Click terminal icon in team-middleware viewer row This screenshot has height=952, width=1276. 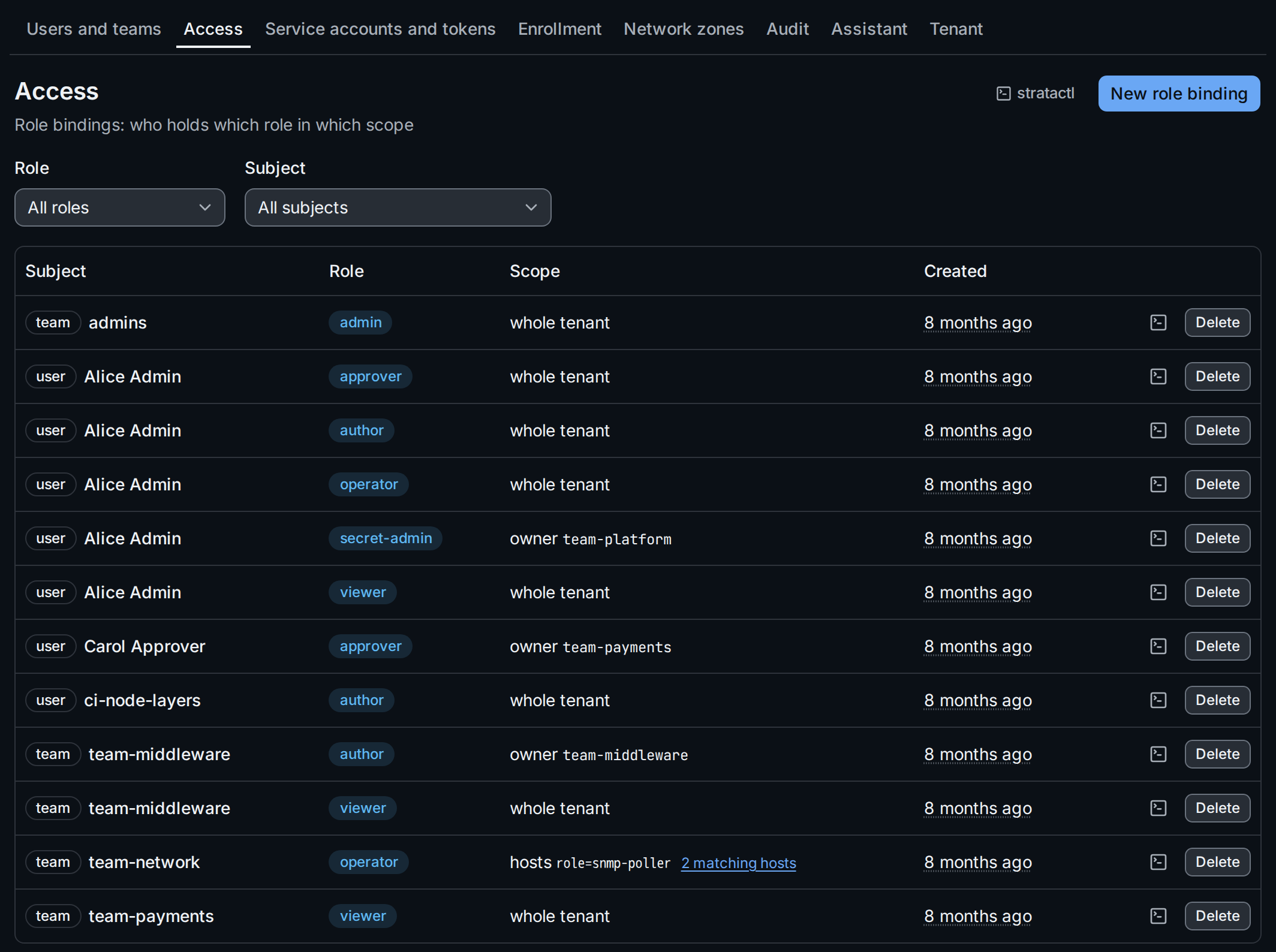click(1158, 808)
